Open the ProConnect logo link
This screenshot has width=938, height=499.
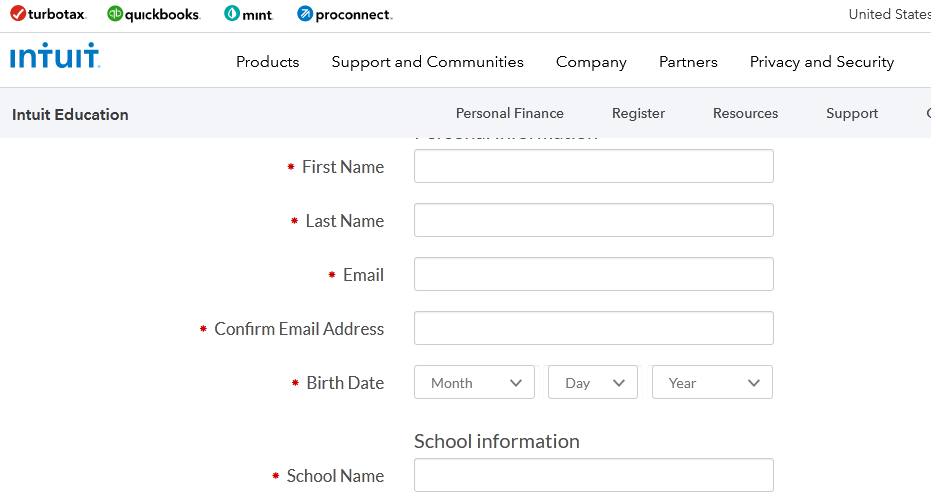point(345,14)
